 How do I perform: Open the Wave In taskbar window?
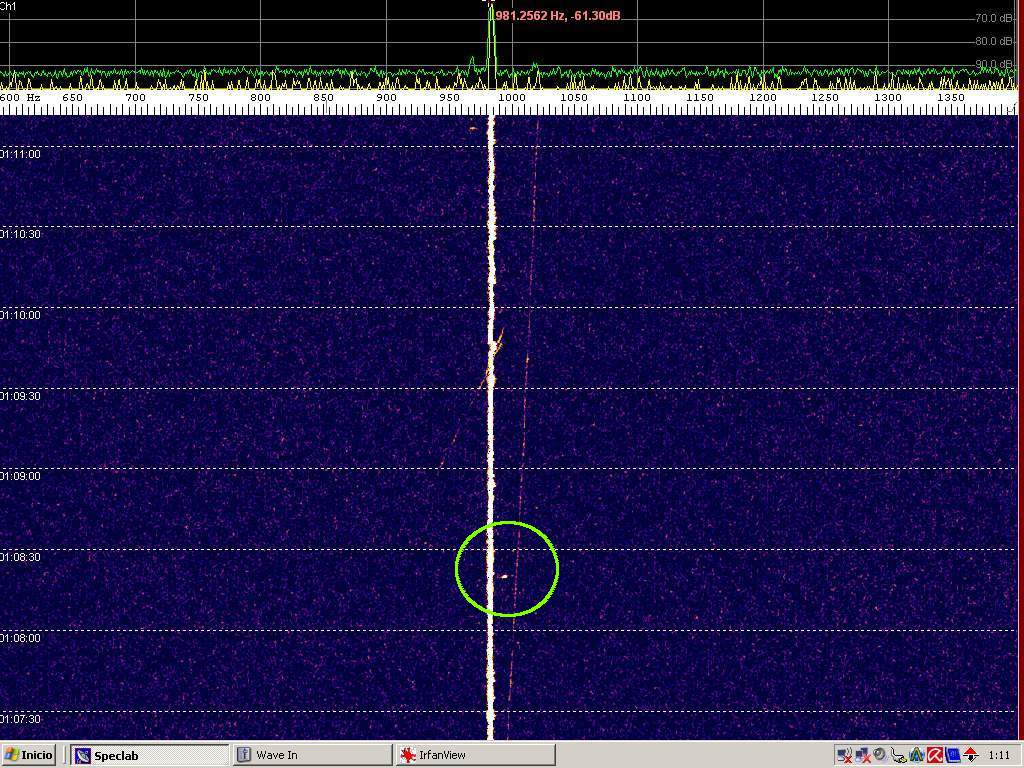tap(311, 755)
